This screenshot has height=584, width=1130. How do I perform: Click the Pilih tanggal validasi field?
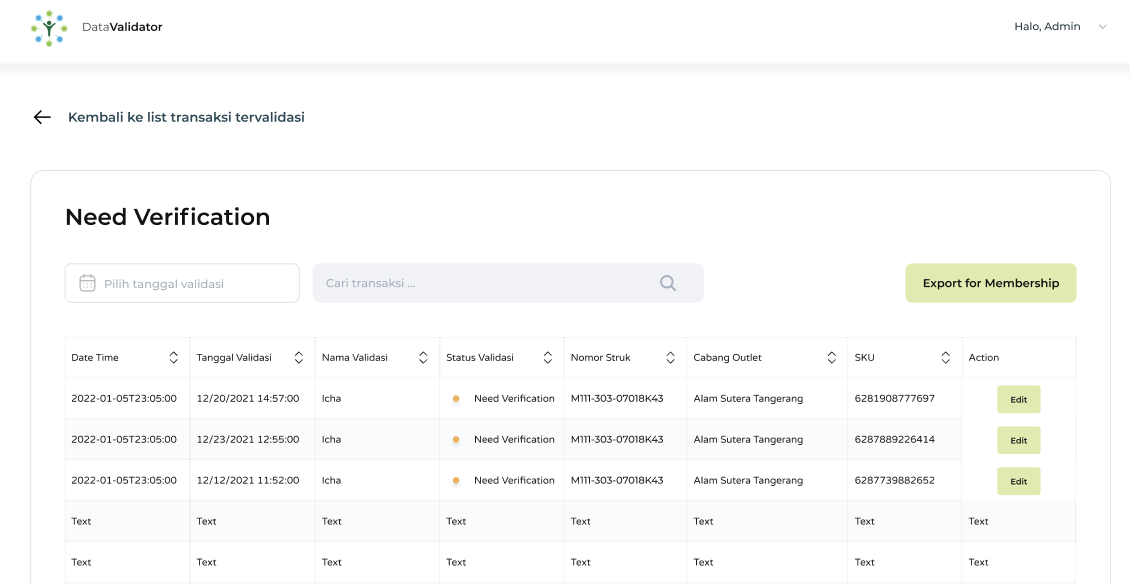[180, 283]
